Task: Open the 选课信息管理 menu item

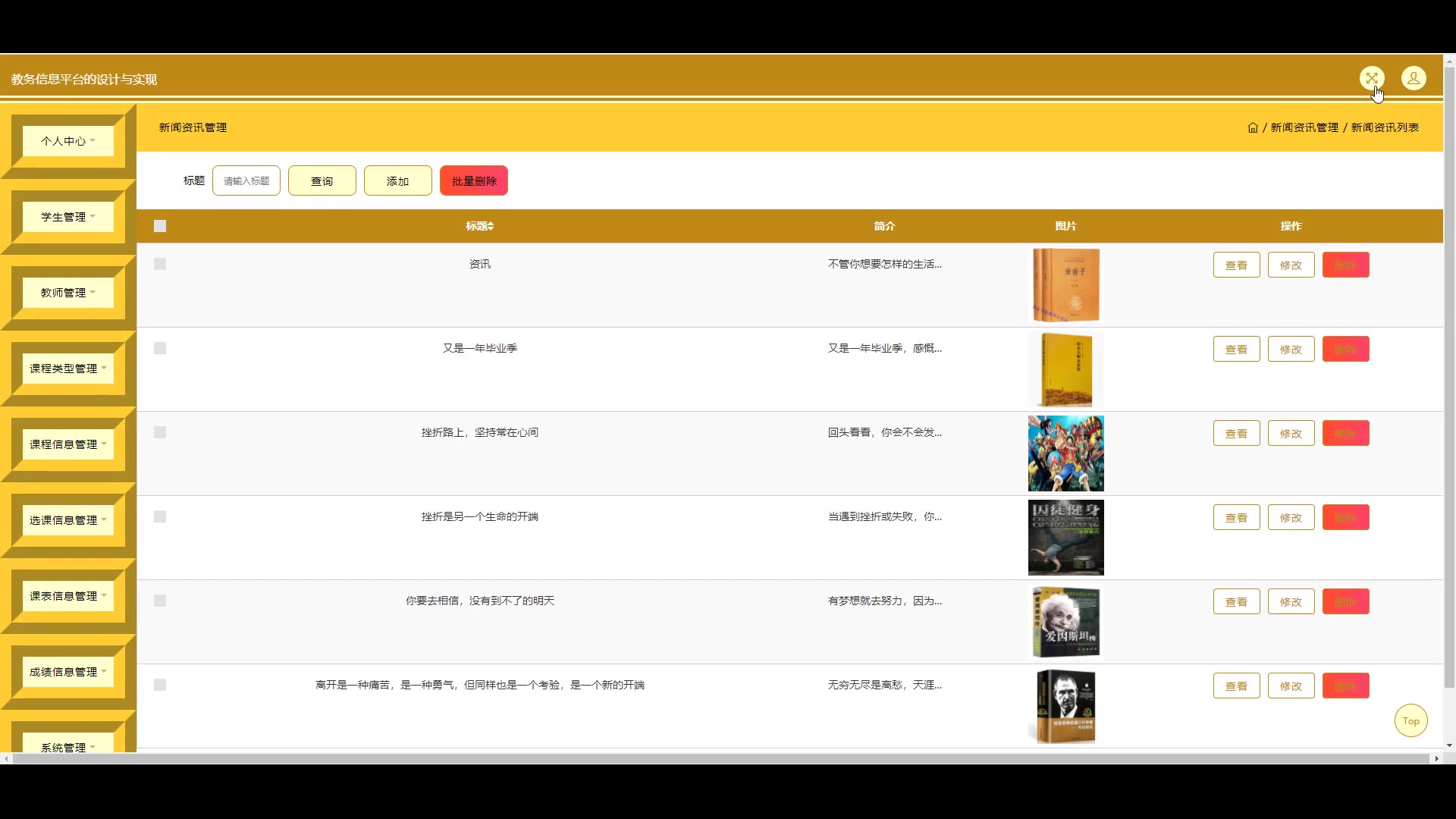Action: pyautogui.click(x=68, y=520)
